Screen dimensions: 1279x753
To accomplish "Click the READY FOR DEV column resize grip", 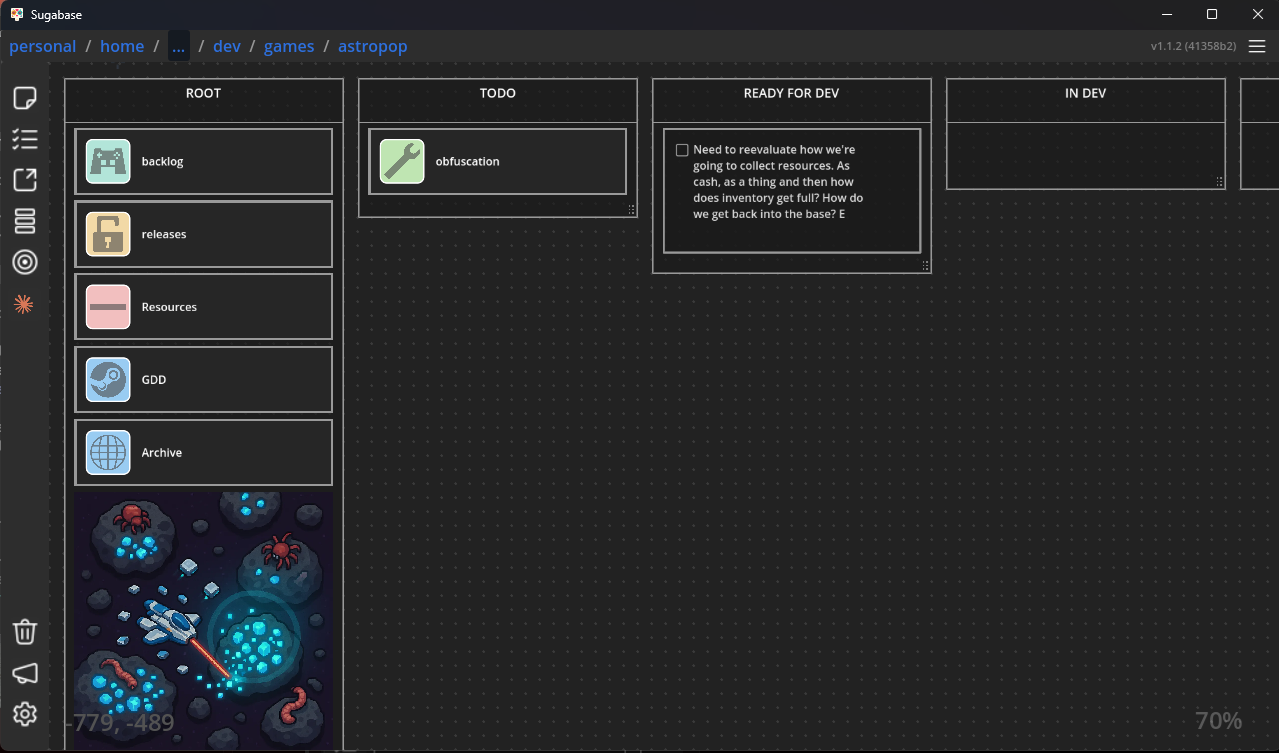I will [x=925, y=266].
